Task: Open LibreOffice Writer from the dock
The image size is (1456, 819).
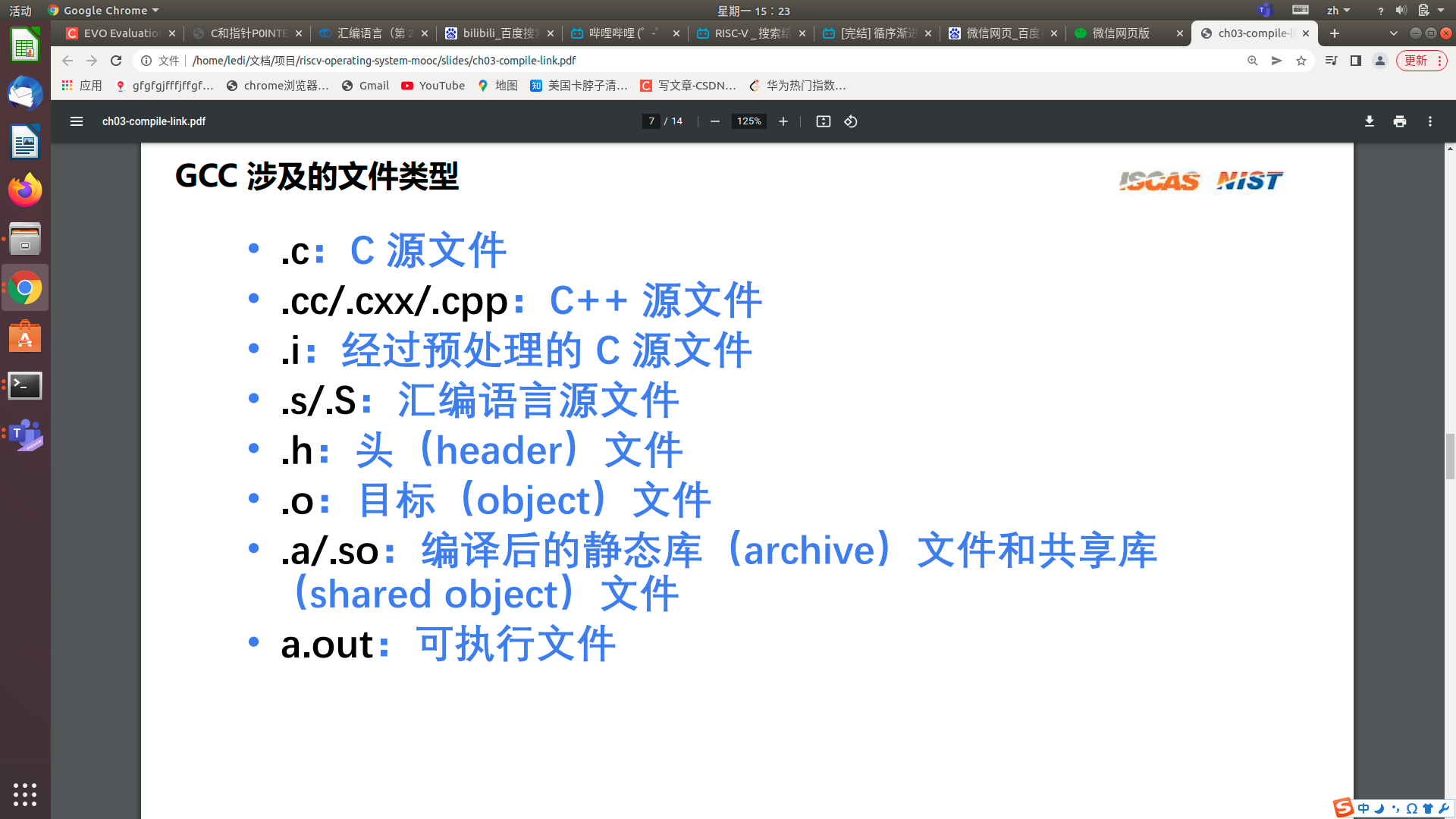Action: click(x=25, y=142)
